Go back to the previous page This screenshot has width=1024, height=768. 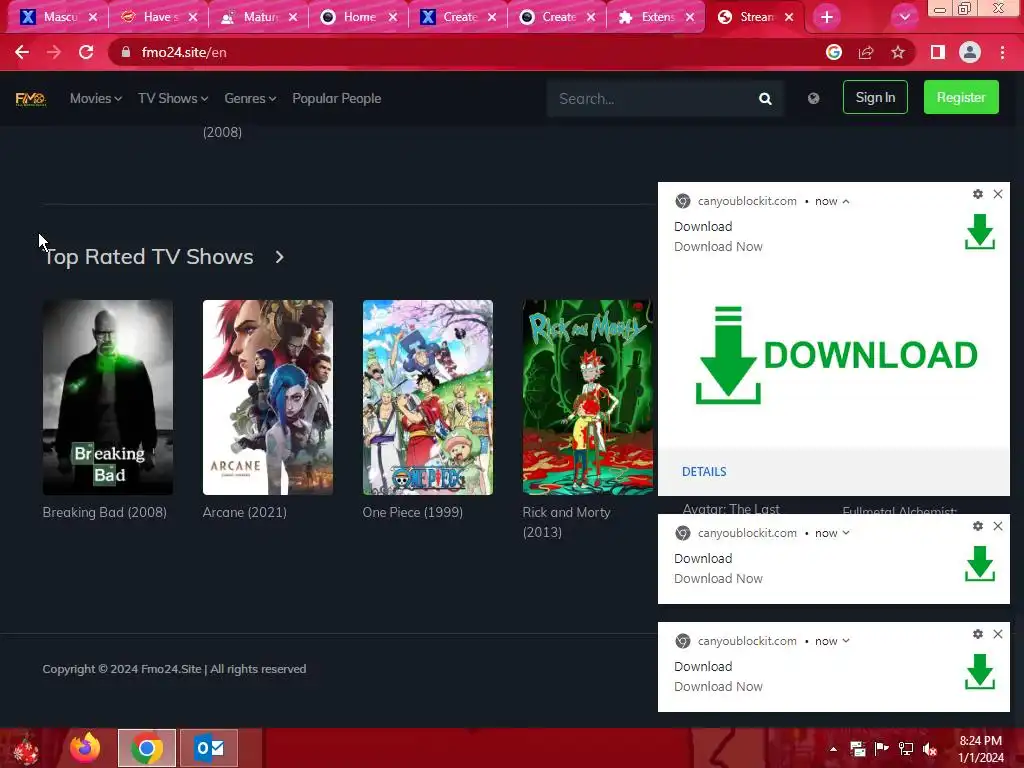click(x=22, y=52)
